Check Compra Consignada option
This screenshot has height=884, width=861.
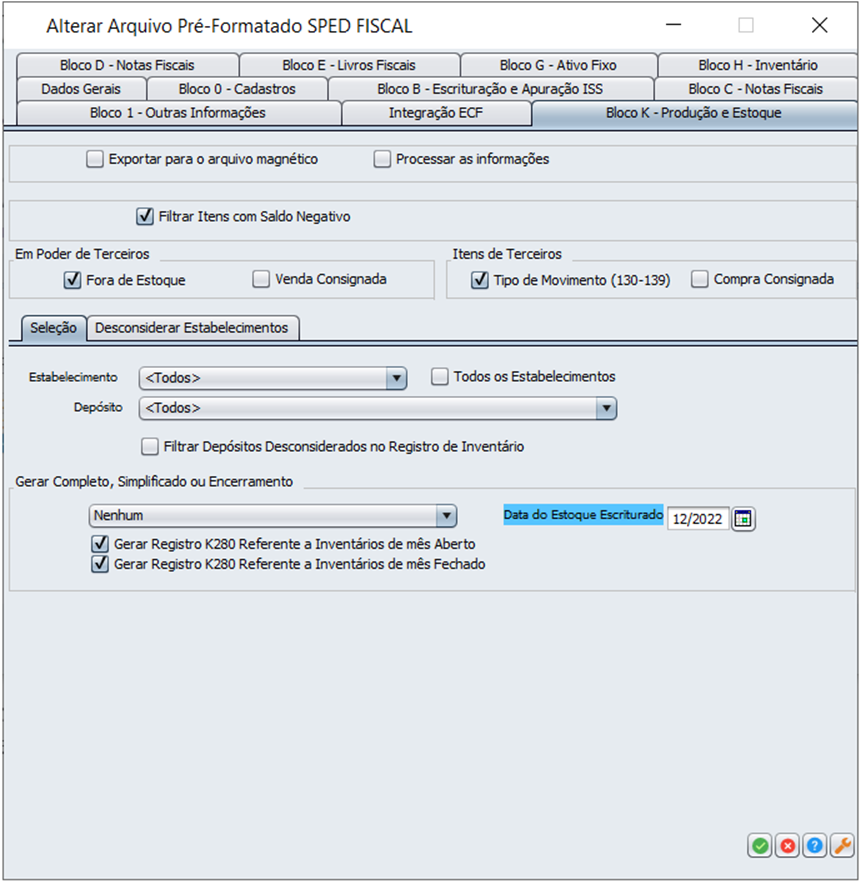click(700, 279)
